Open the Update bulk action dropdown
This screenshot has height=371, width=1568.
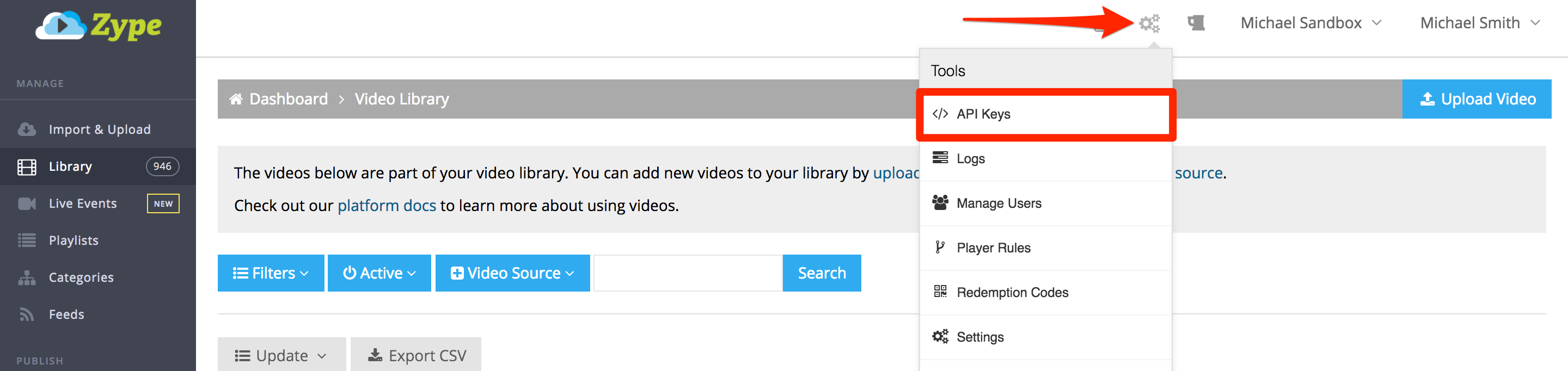(x=281, y=356)
